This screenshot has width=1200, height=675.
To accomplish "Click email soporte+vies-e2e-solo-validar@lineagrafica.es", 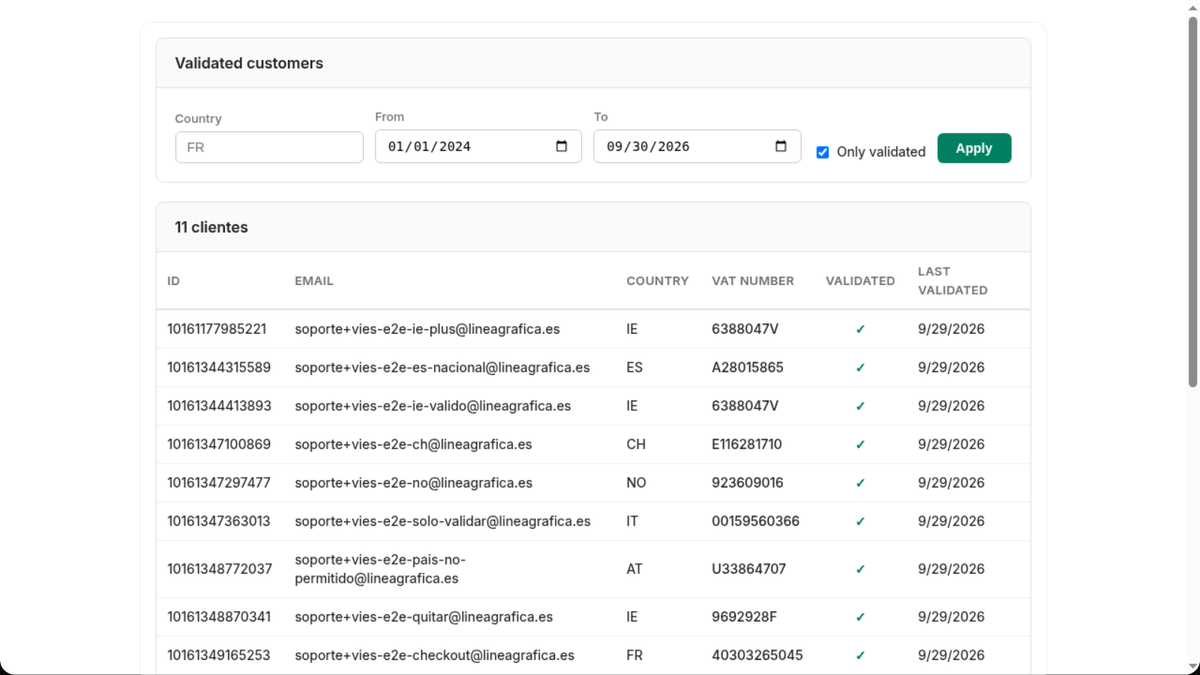I will click(x=443, y=521).
